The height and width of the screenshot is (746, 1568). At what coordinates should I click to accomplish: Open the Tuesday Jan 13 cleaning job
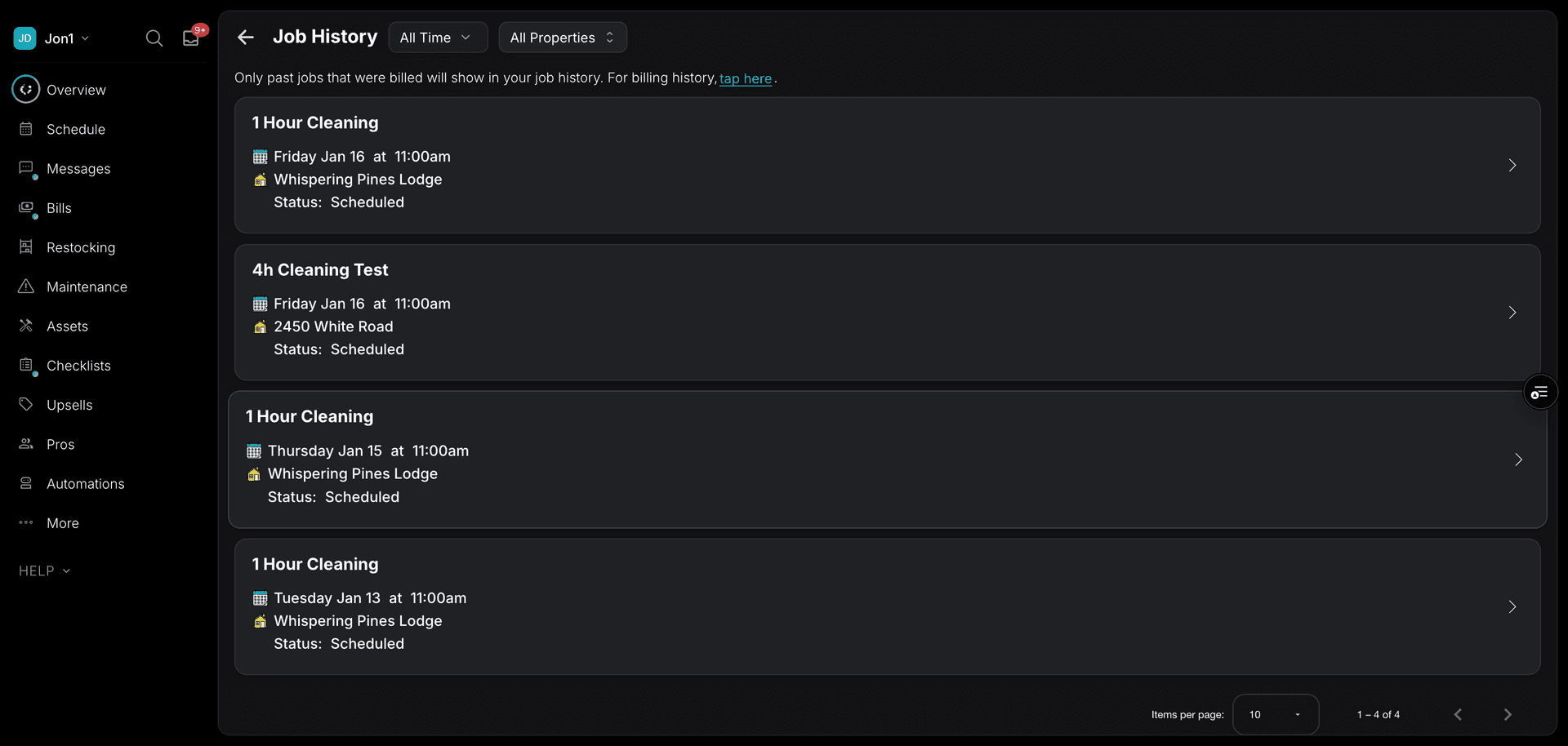click(887, 606)
